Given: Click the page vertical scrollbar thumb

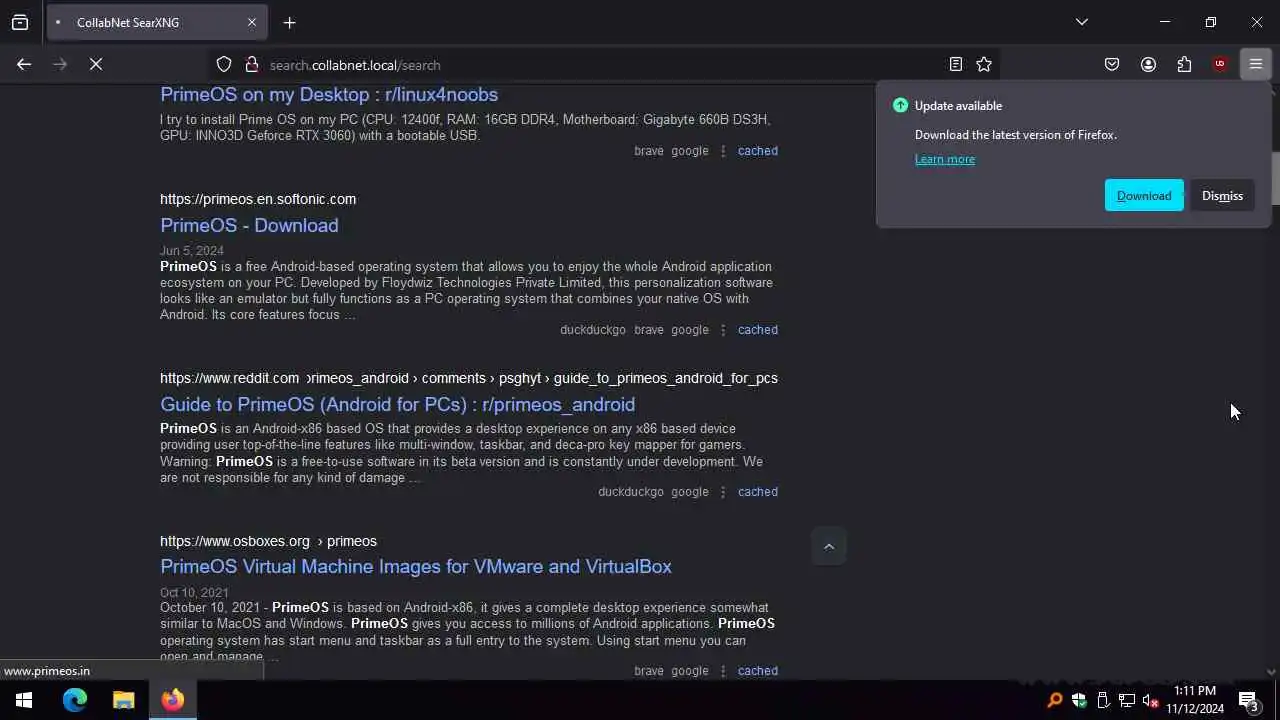Looking at the screenshot, I should click(x=1274, y=178).
